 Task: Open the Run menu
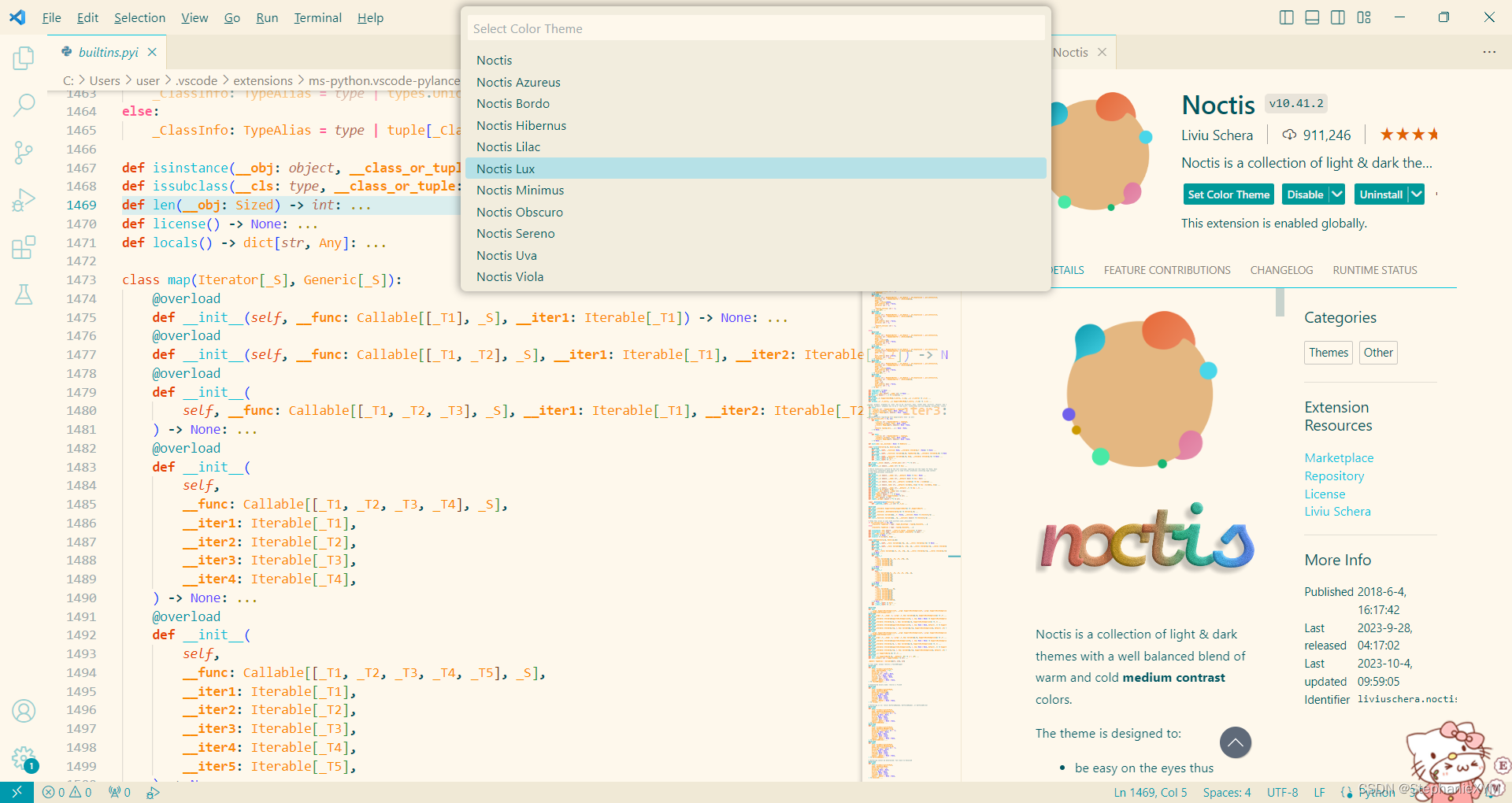(267, 17)
